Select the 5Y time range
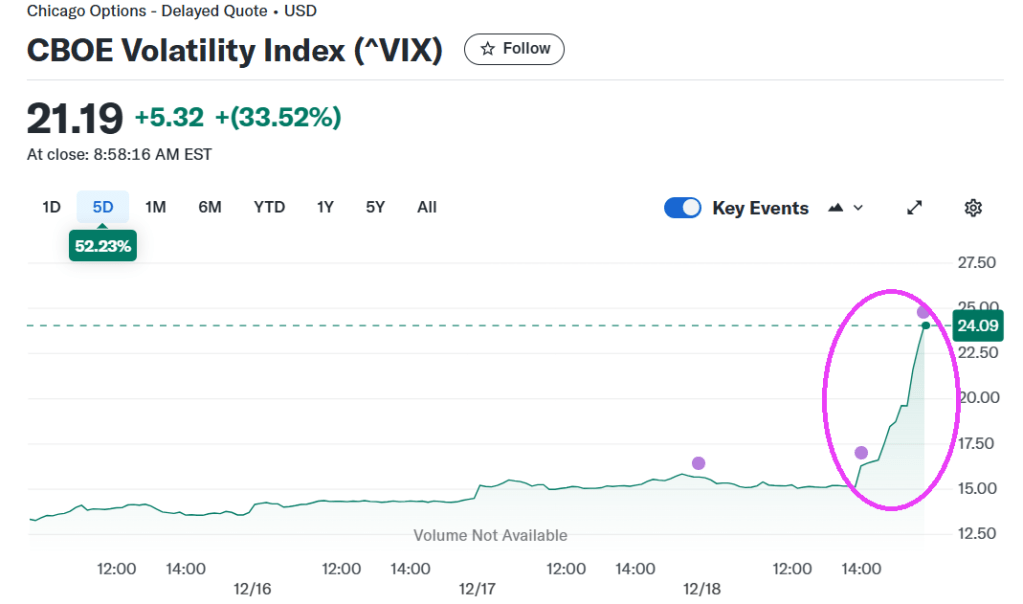 (375, 207)
